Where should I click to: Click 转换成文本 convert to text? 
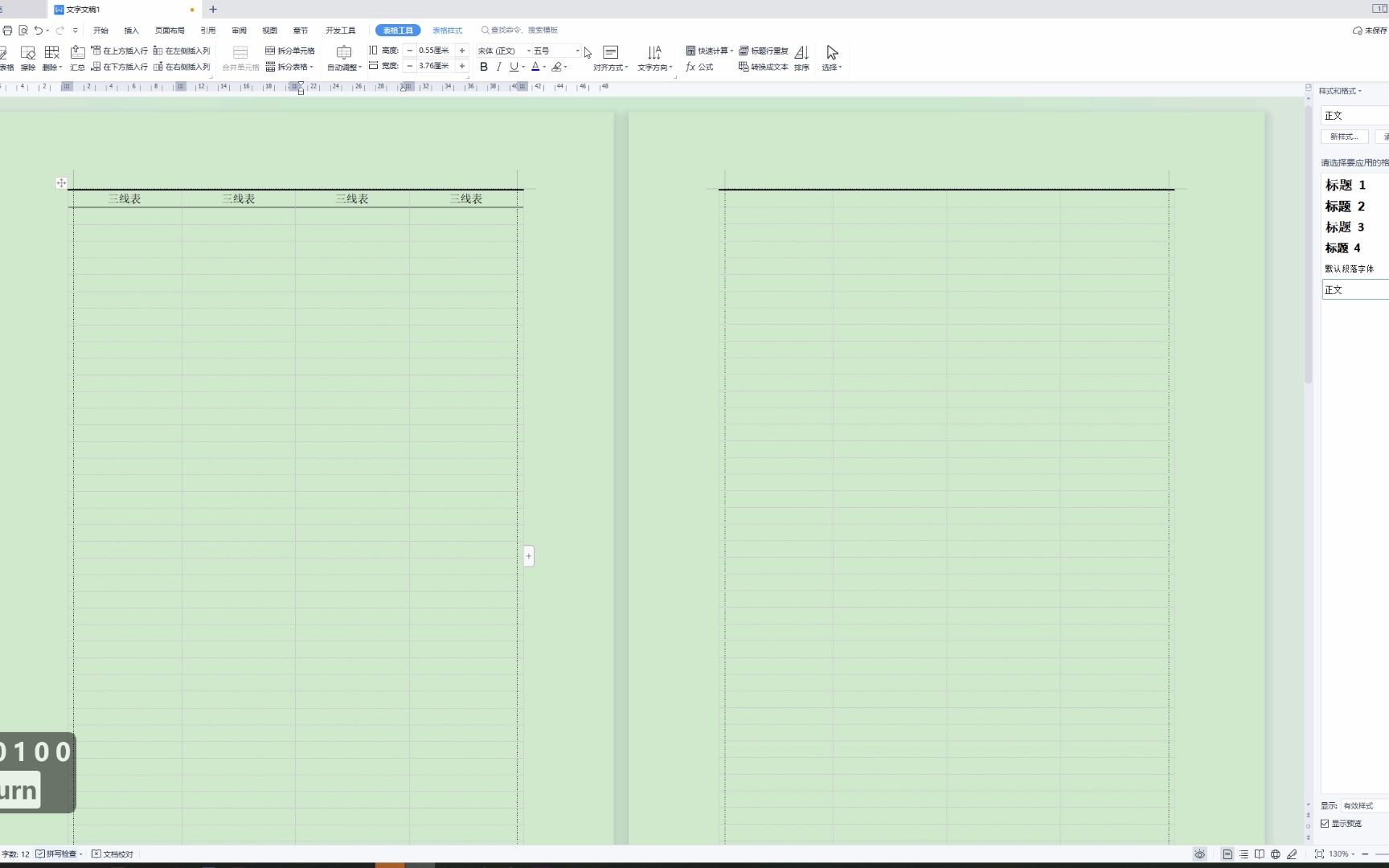pos(764,67)
